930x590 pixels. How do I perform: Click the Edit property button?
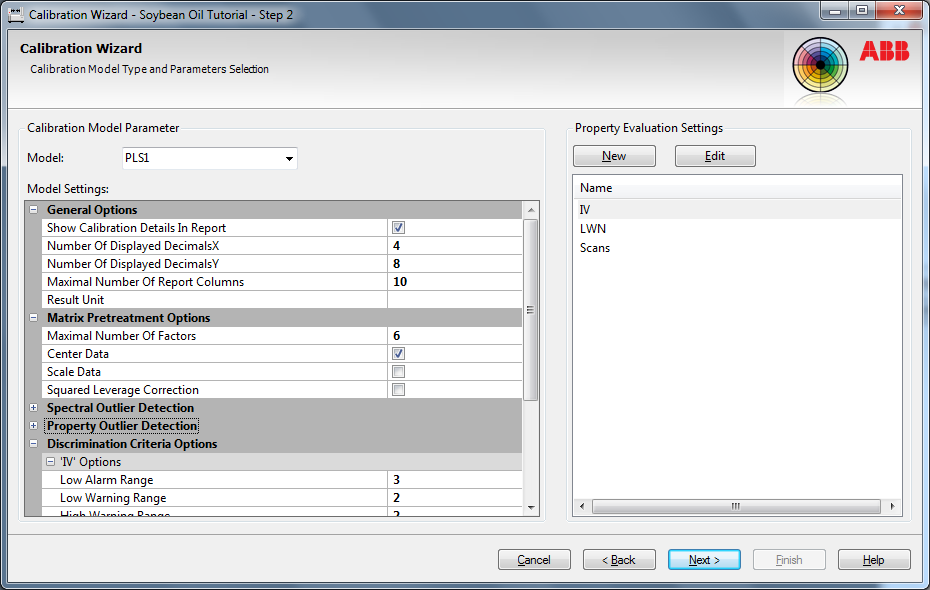[715, 156]
